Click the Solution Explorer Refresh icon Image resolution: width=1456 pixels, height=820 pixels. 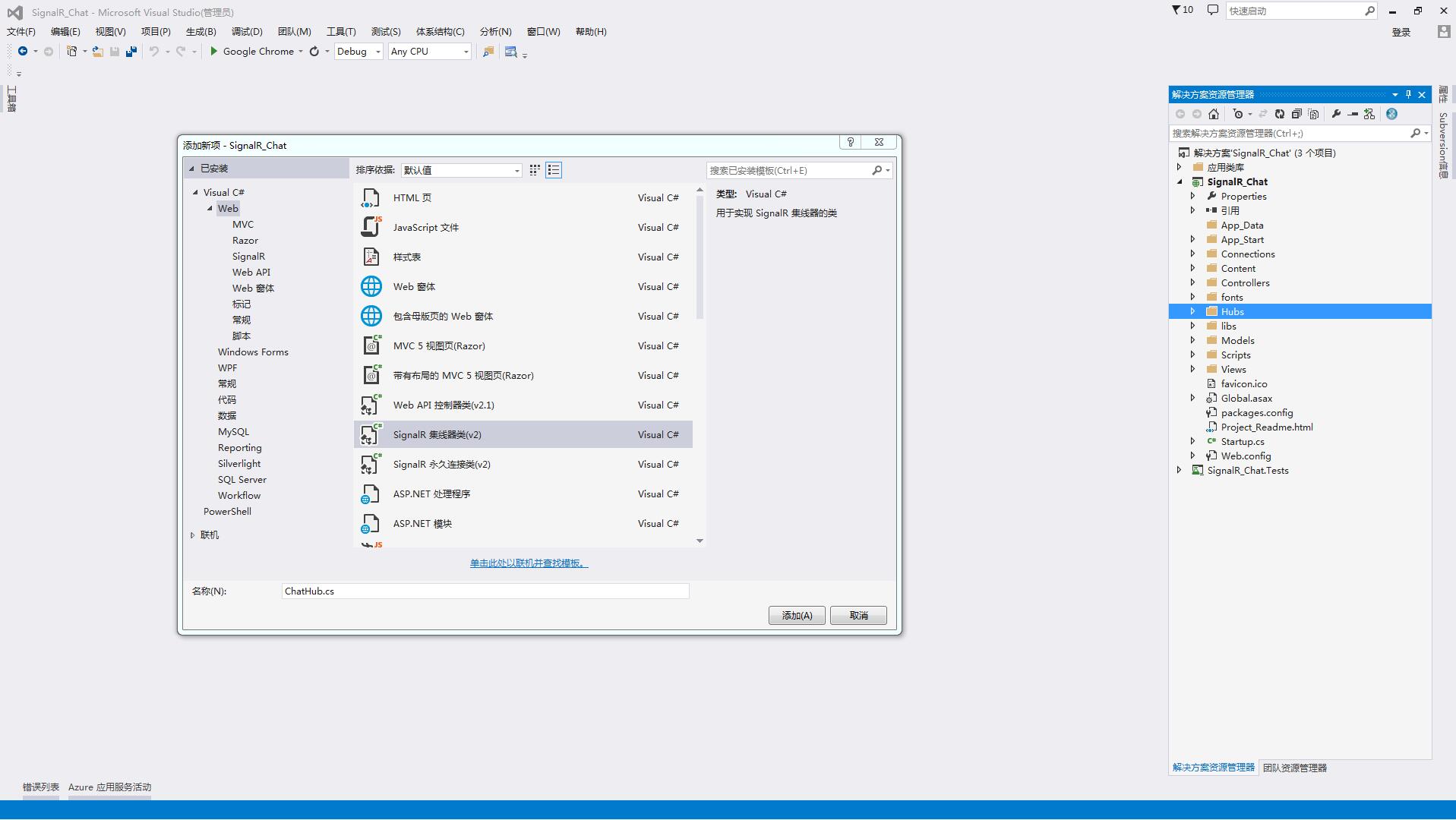pos(1280,114)
